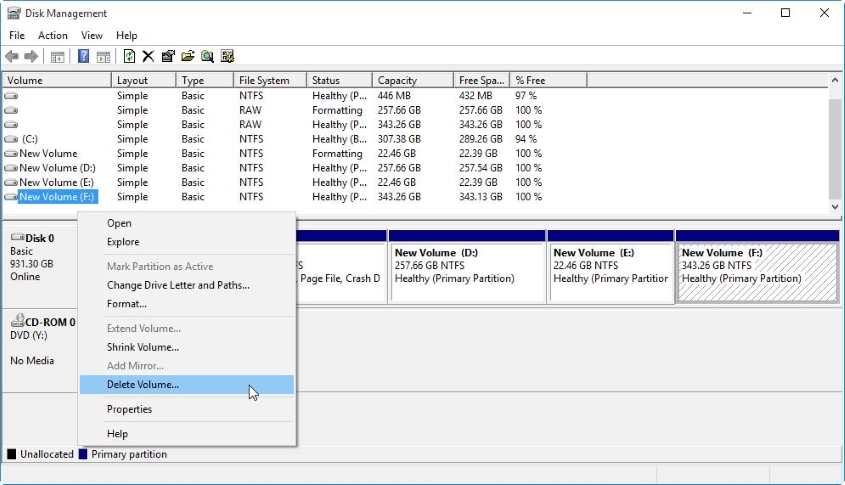Click the green Refresh toolbar icon
This screenshot has width=845, height=485.
[129, 56]
